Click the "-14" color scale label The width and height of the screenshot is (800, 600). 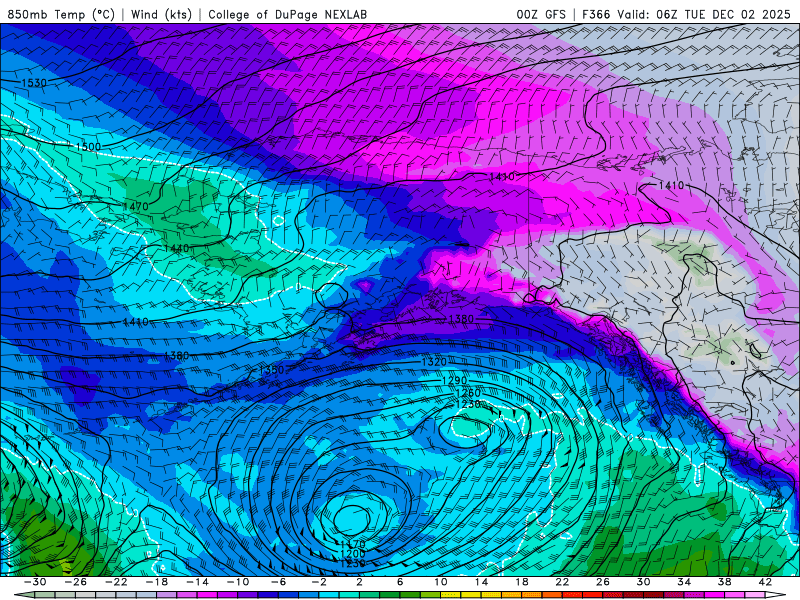coord(197,582)
